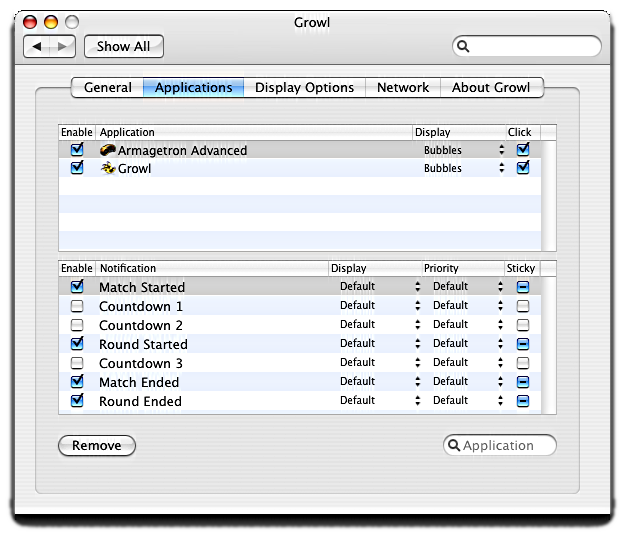This screenshot has height=537, width=625.
Task: Select the Round Started notification row
Action: [x=300, y=344]
